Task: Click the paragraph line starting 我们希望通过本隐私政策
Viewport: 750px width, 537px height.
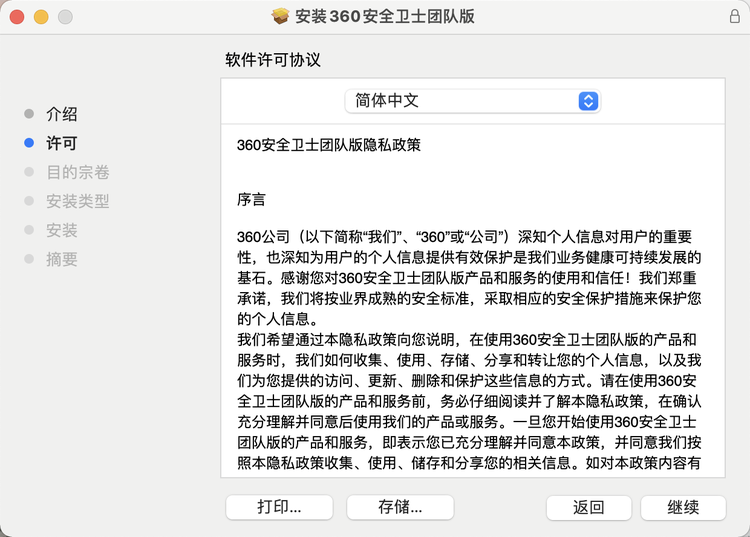Action: (x=467, y=340)
